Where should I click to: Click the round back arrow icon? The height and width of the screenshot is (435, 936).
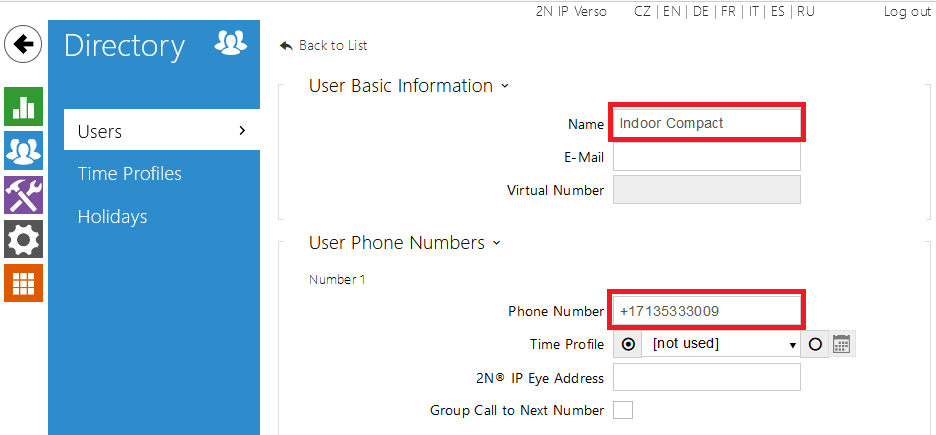[x=23, y=44]
